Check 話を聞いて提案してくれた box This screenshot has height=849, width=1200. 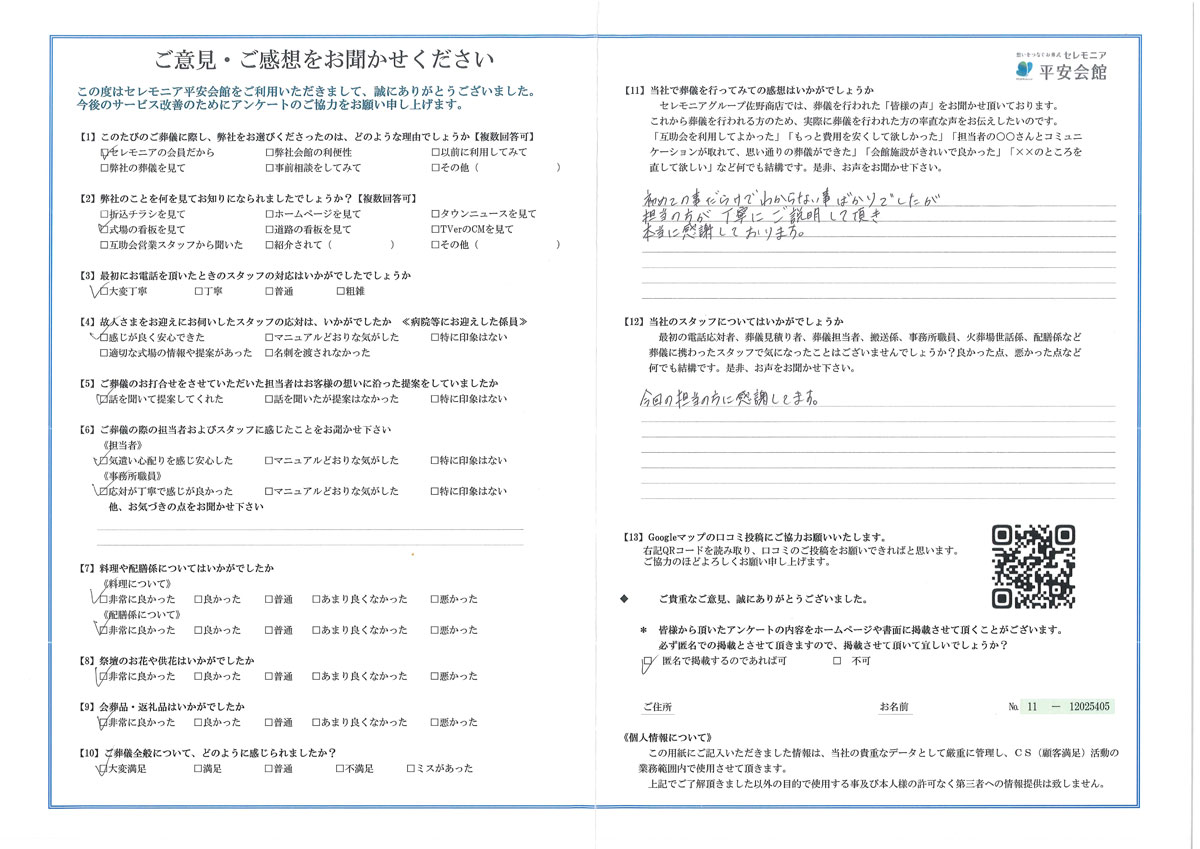tap(104, 399)
